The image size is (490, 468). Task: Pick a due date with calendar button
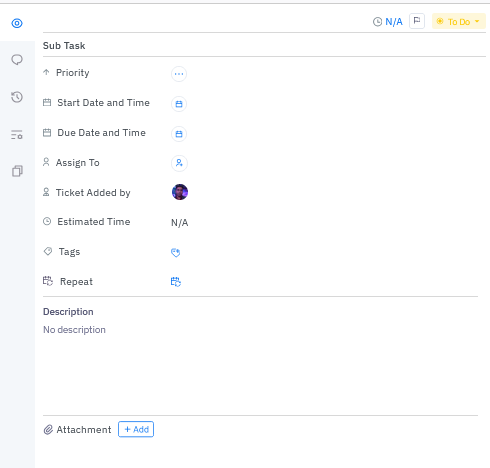[179, 134]
